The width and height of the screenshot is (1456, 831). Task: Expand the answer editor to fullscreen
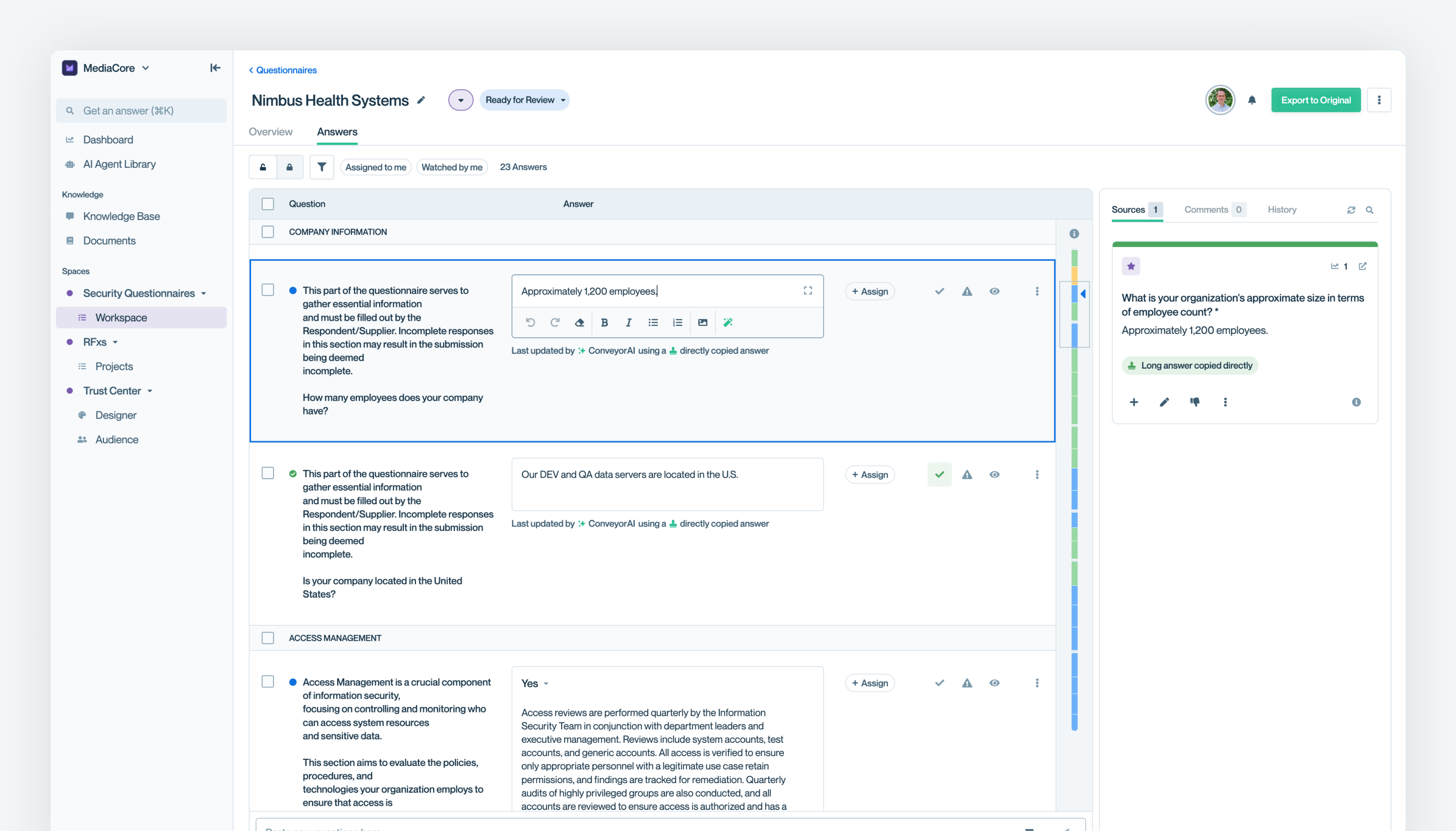pos(807,290)
